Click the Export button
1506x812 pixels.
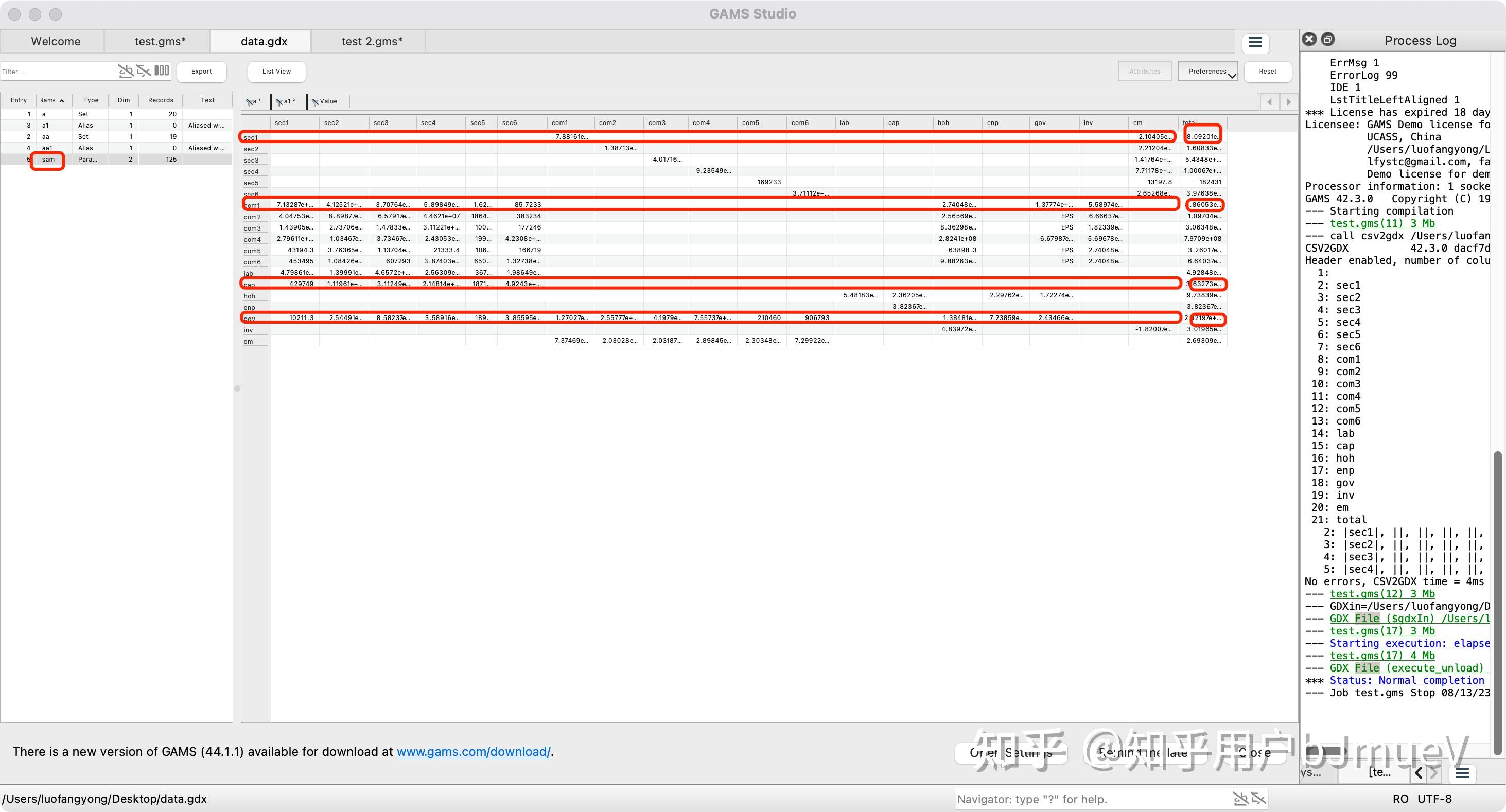202,72
